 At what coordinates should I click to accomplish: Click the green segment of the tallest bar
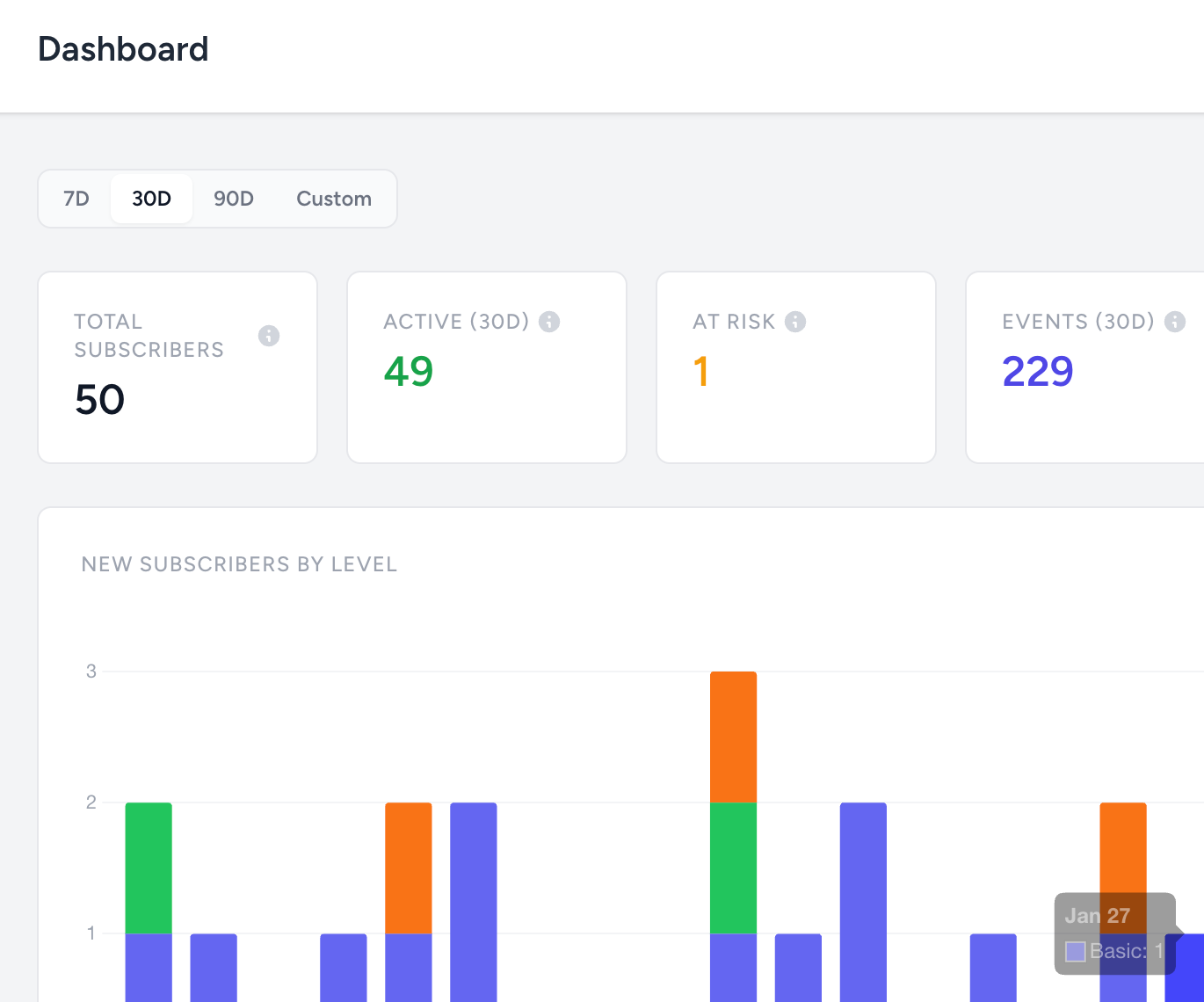(733, 866)
